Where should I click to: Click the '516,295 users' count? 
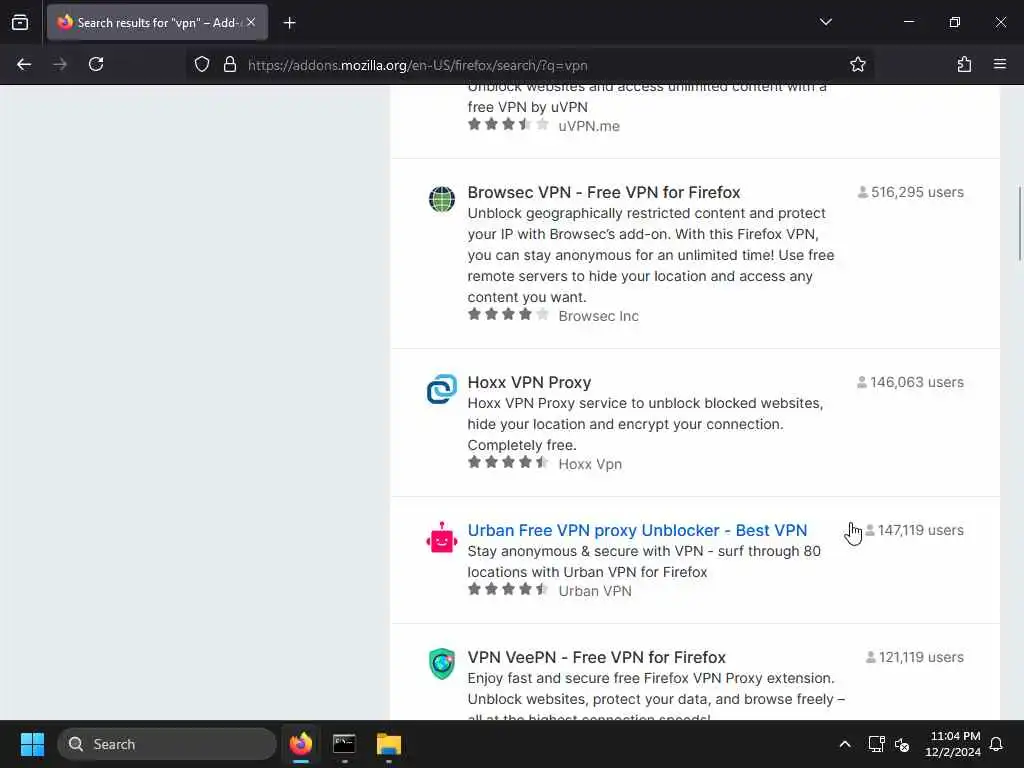tap(910, 192)
